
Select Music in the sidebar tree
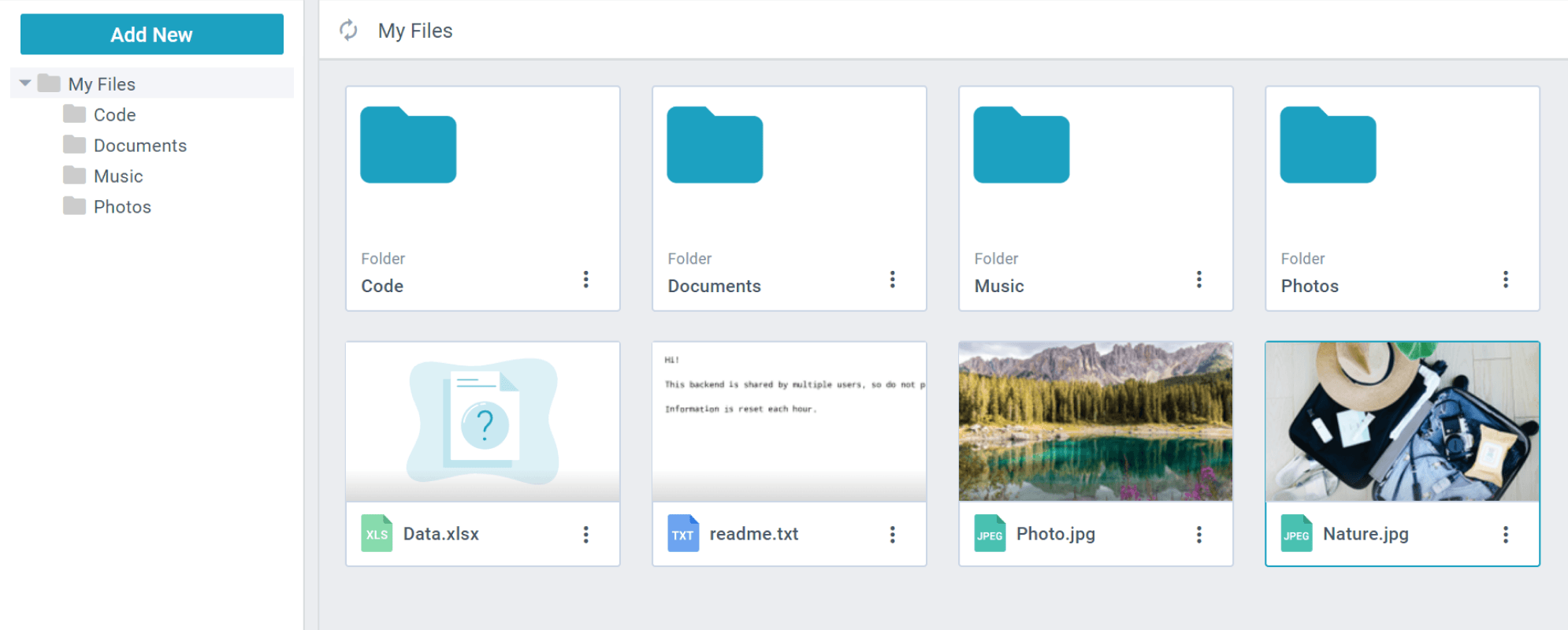pyautogui.click(x=118, y=176)
